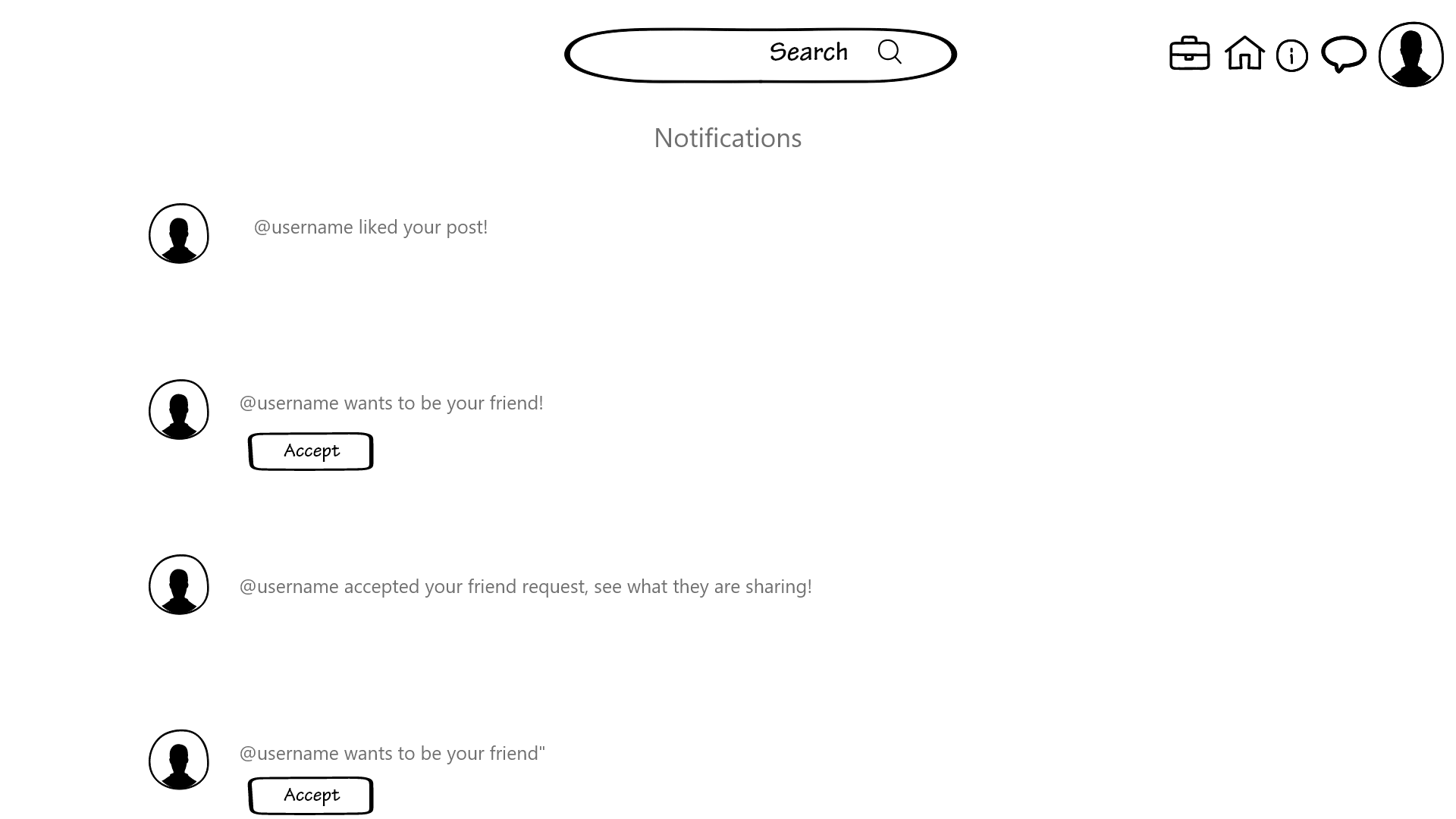Select the Notifications page header
This screenshot has height=819, width=1456.
[728, 137]
